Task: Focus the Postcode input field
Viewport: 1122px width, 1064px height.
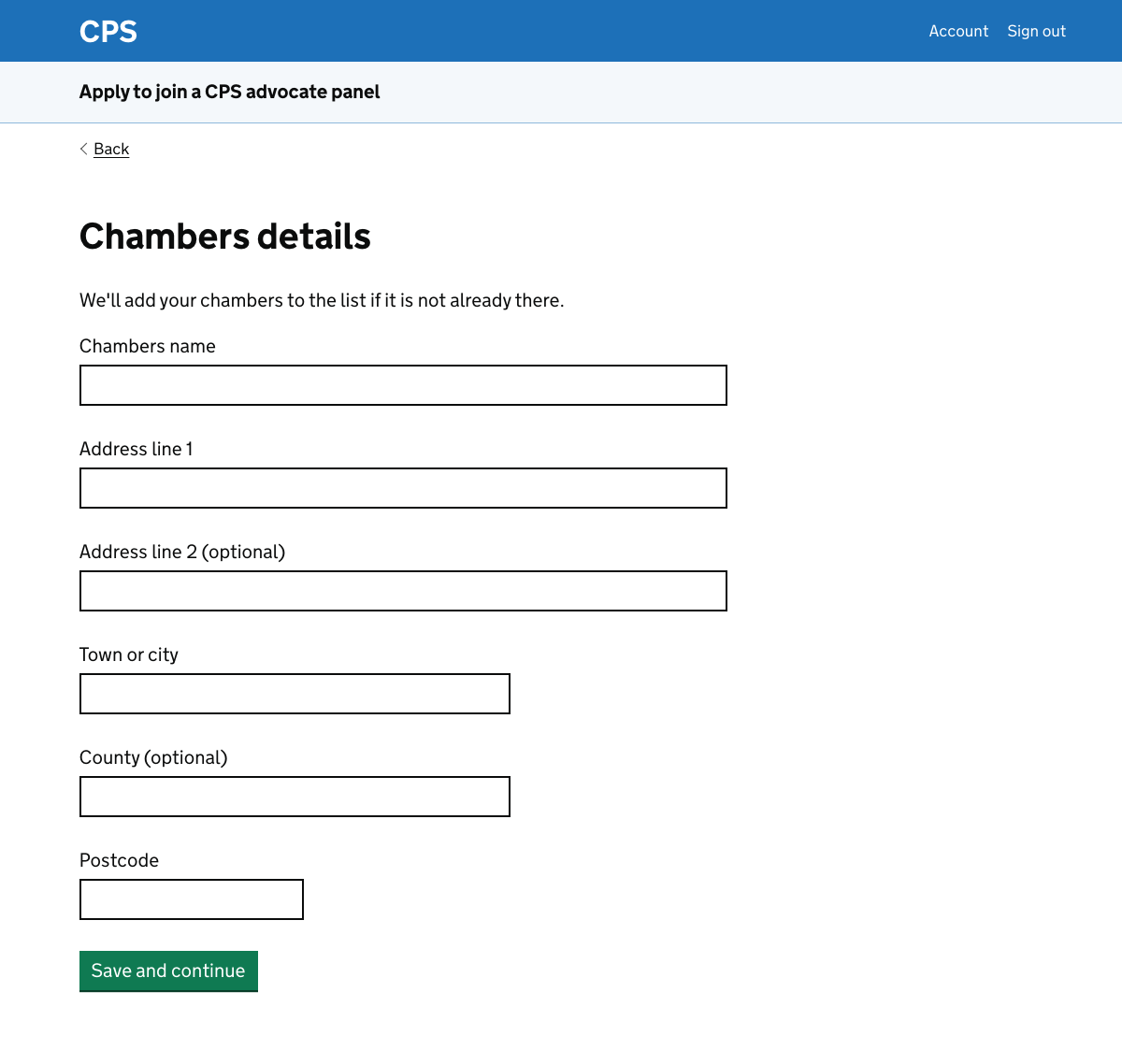Action: tap(191, 899)
